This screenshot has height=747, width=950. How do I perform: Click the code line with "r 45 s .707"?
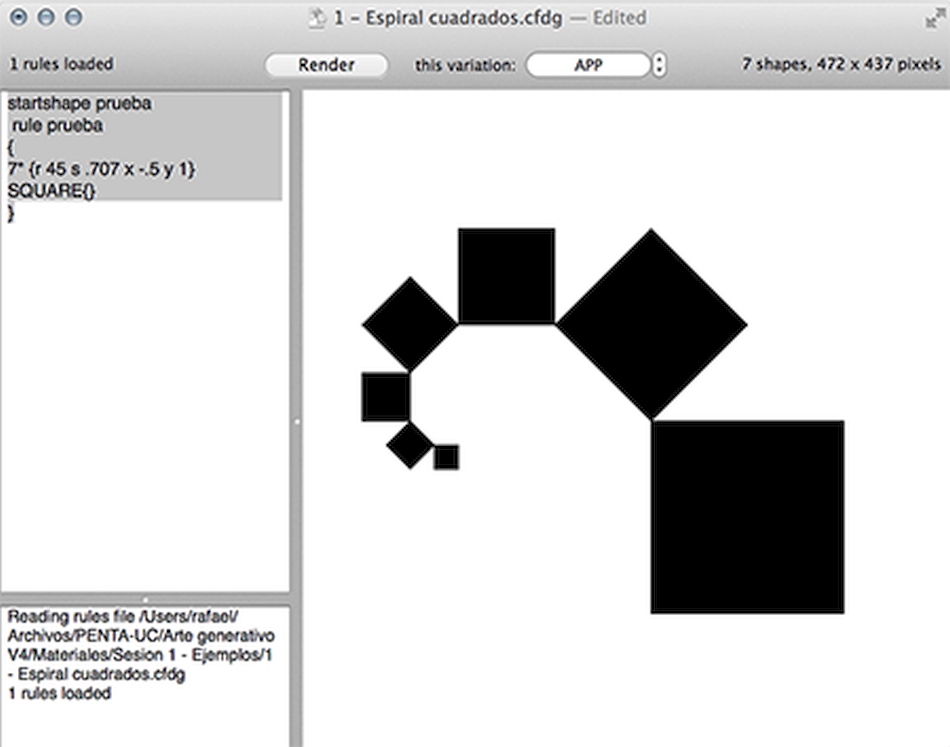point(101,169)
